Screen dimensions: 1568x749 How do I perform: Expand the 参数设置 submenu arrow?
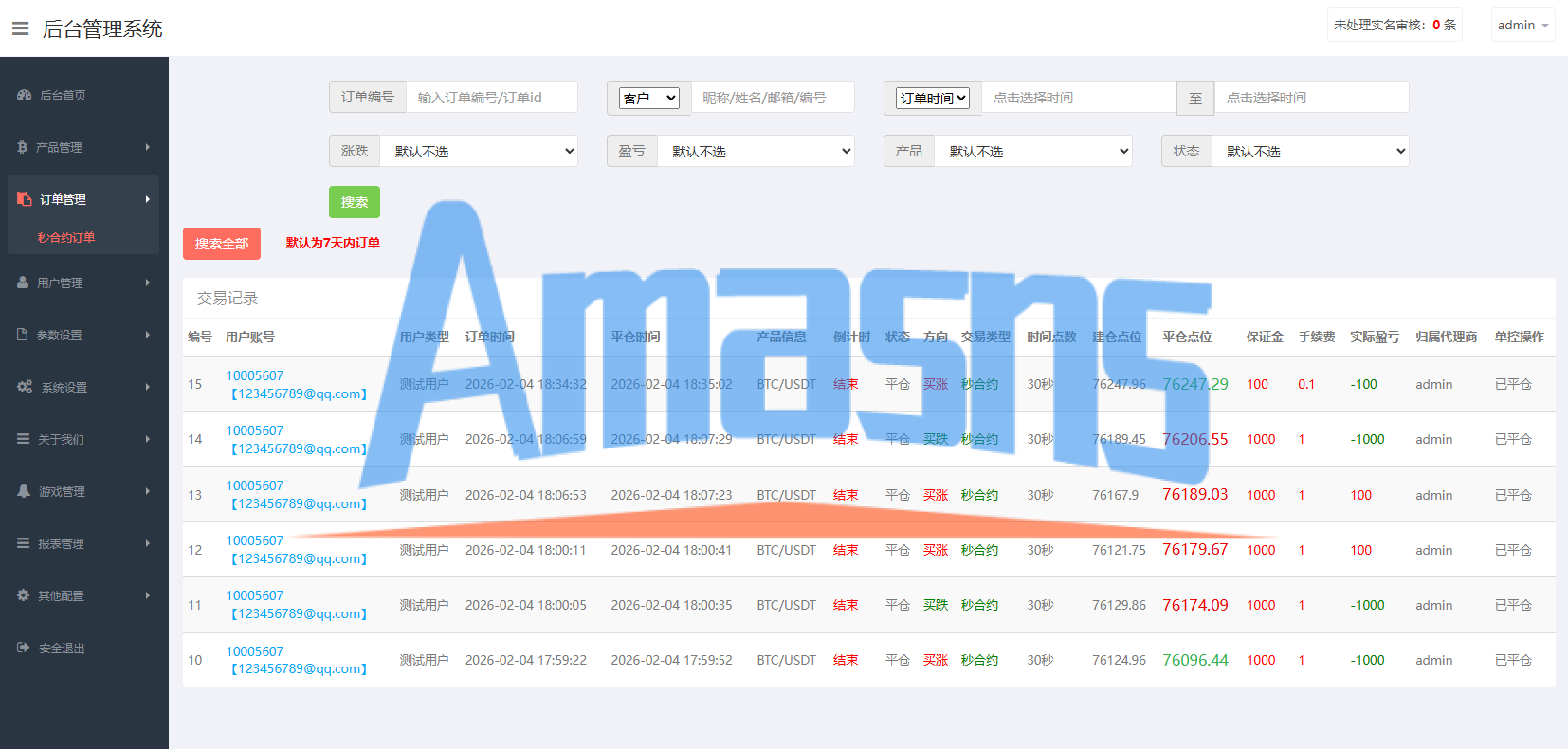148,335
